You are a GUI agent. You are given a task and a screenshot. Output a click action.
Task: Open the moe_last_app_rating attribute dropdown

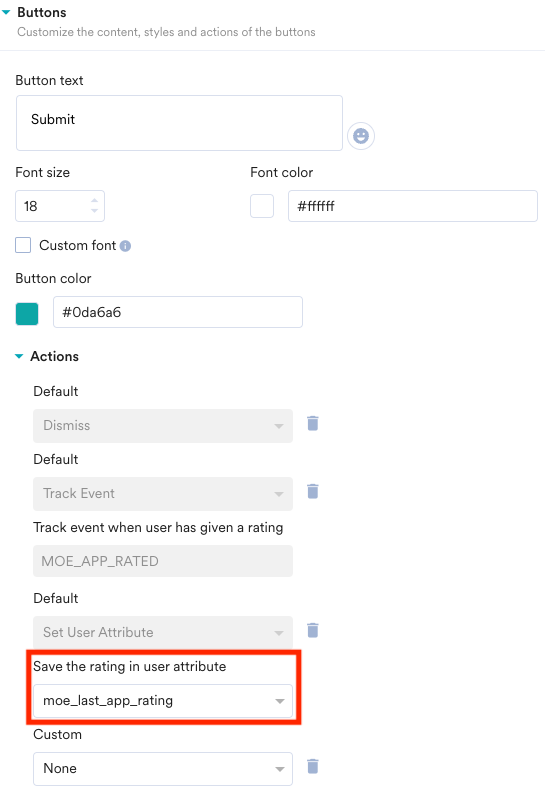(x=163, y=701)
